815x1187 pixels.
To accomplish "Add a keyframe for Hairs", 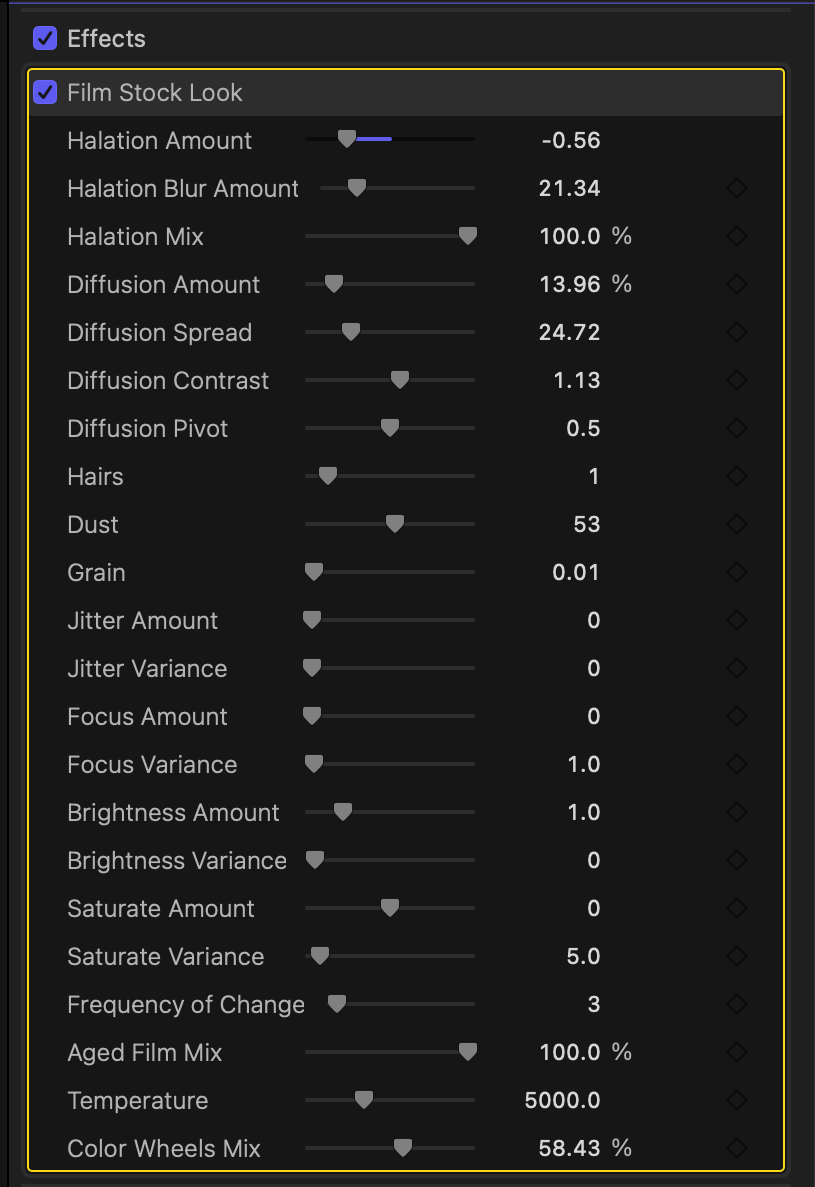I will pos(736,476).
